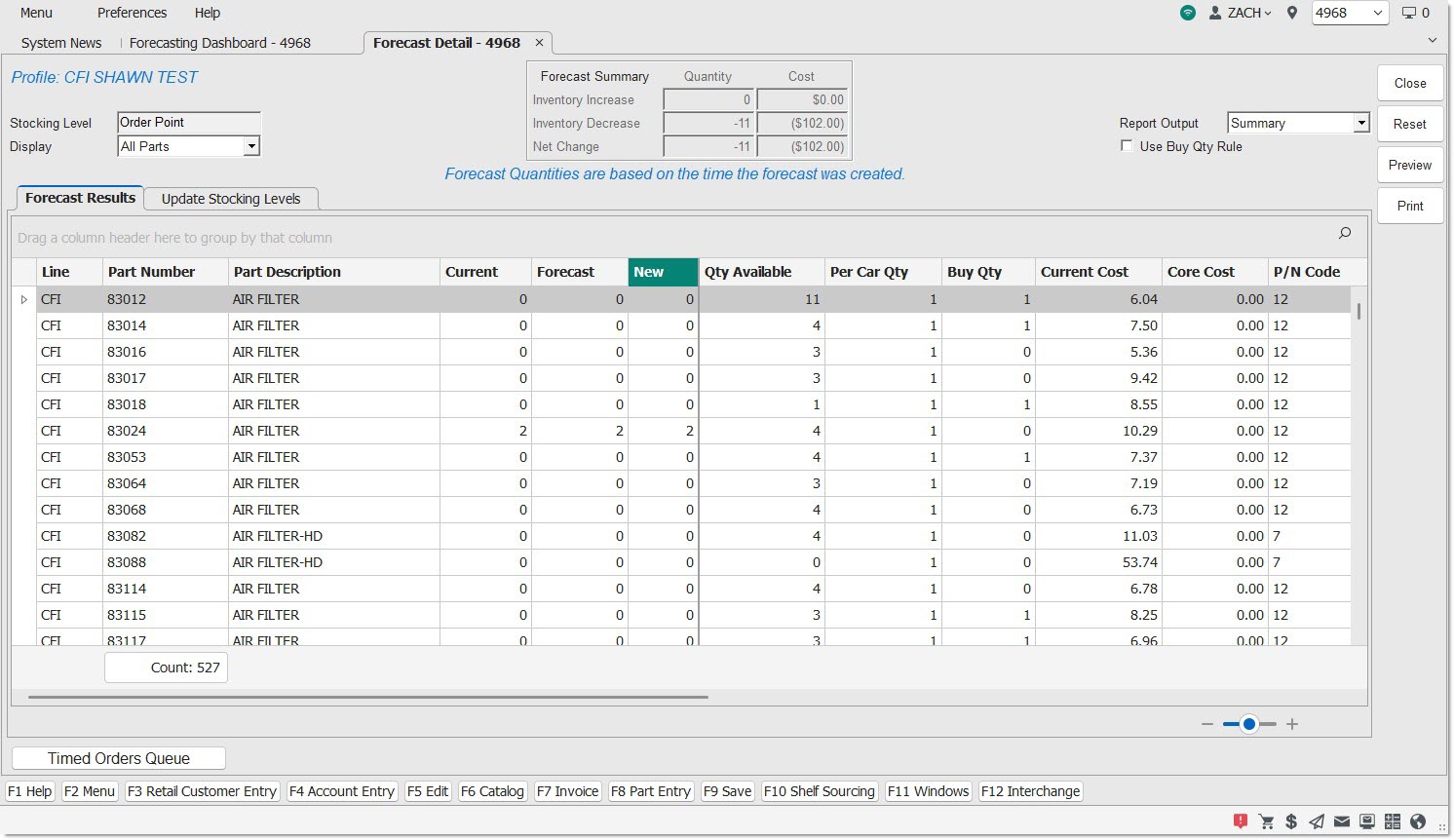Click the Preview button
Viewport: 1454px width, 840px height.
pos(1409,165)
